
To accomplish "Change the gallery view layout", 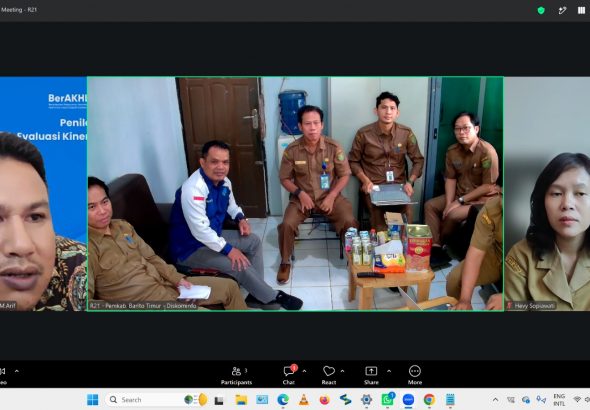I will [x=581, y=11].
